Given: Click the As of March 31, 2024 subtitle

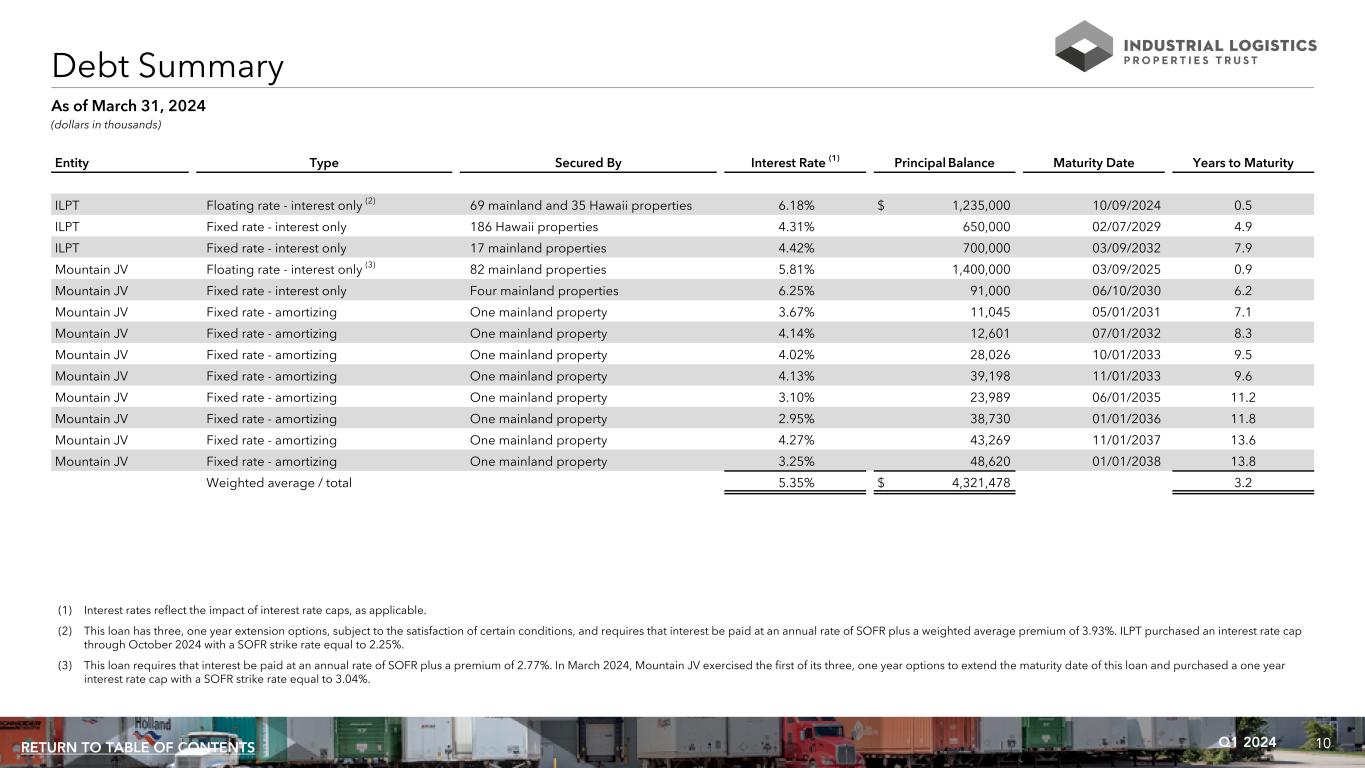Looking at the screenshot, I should point(129,106).
